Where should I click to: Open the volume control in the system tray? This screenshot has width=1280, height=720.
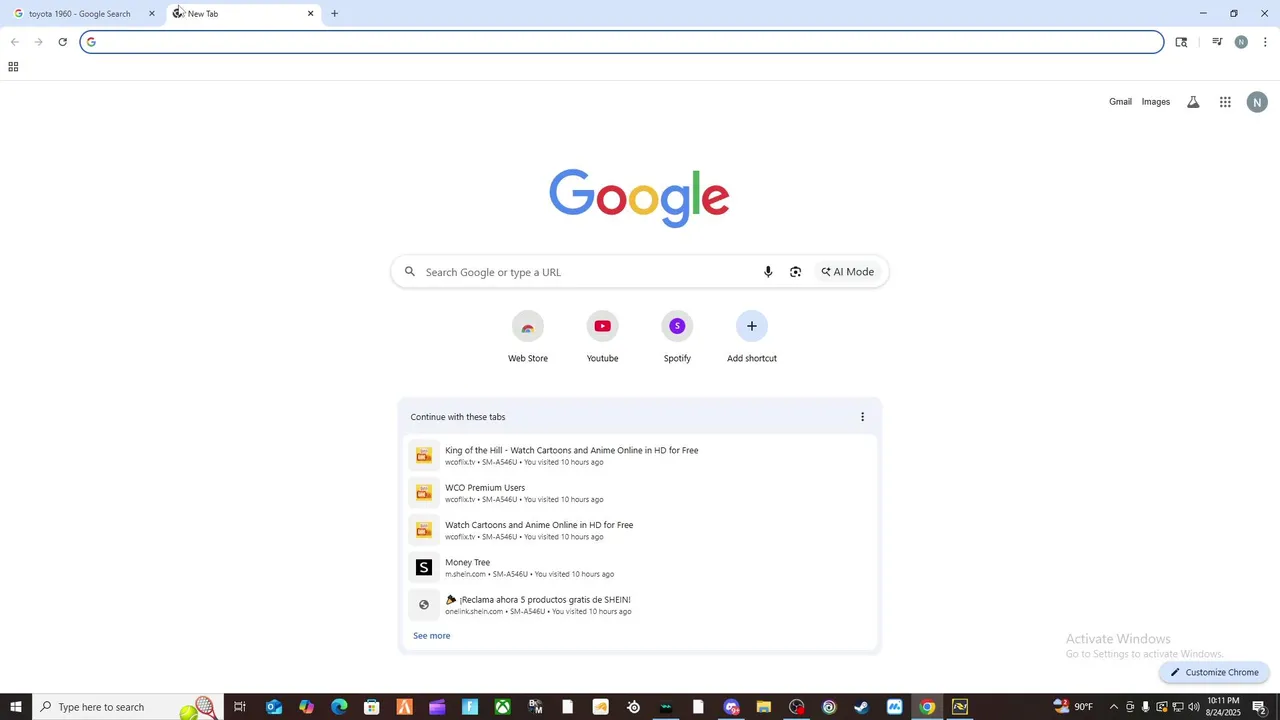pyautogui.click(x=1193, y=707)
